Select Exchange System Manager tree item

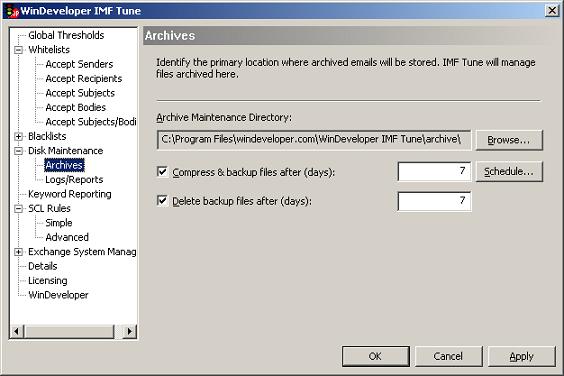tap(82, 252)
